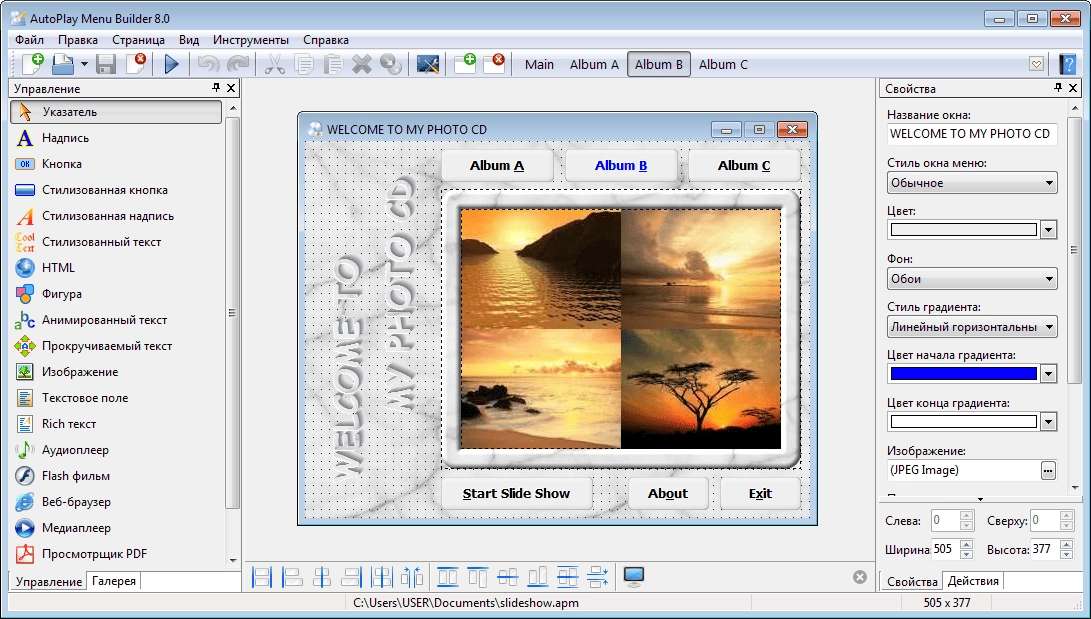Switch to the Действия tab
Image resolution: width=1091 pixels, height=619 pixels.
(973, 581)
